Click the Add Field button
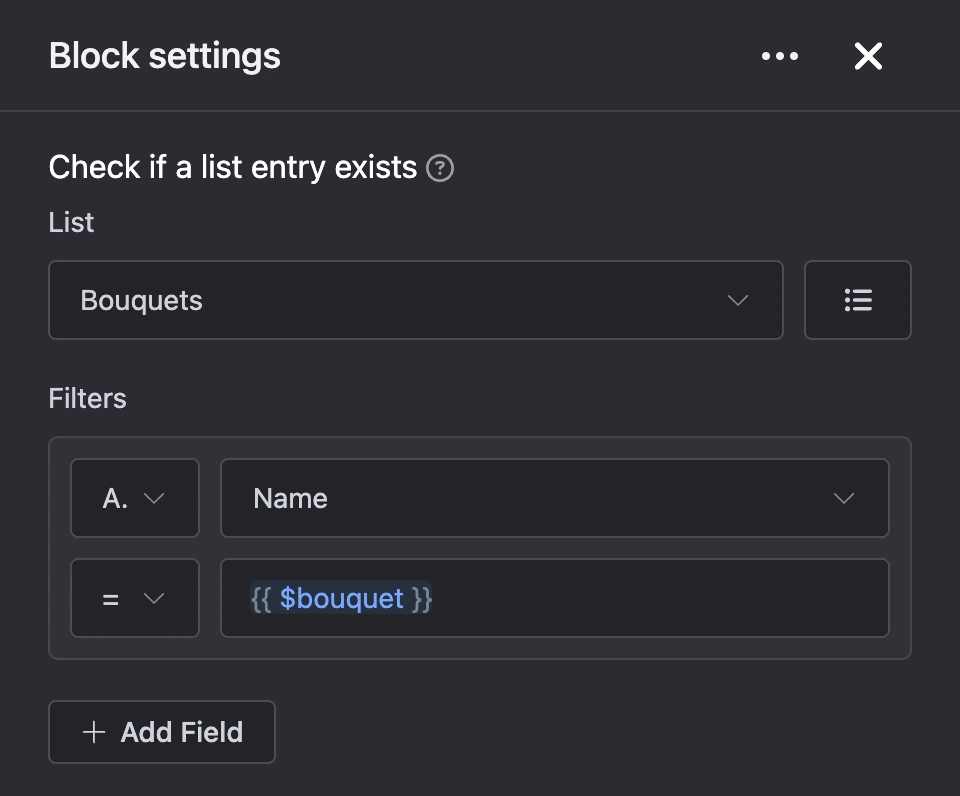Screen dimensions: 960x796 162,732
